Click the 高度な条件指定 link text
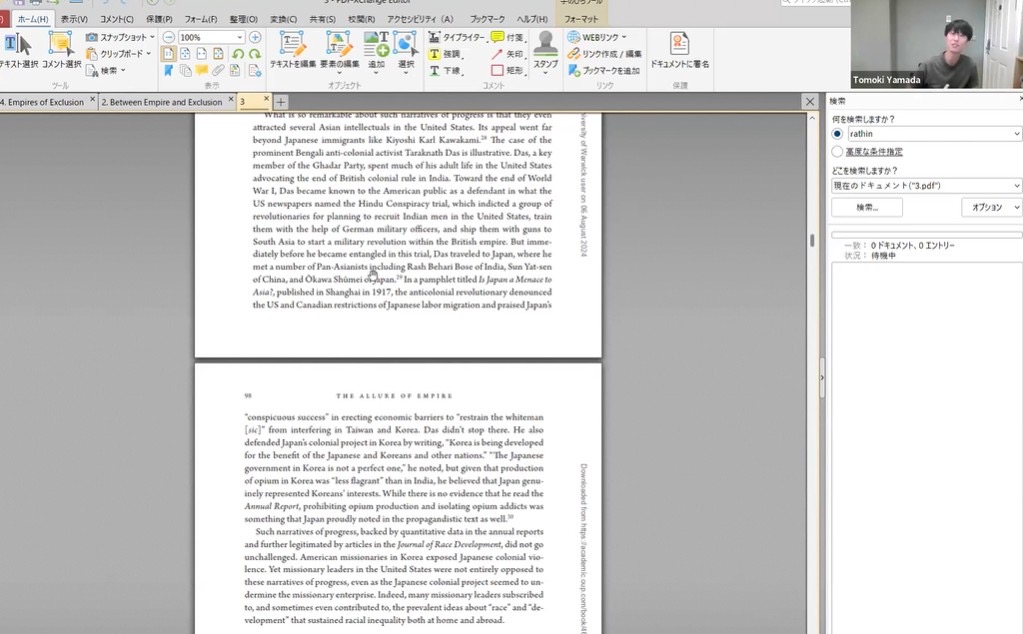This screenshot has height=634, width=1023. [x=874, y=152]
